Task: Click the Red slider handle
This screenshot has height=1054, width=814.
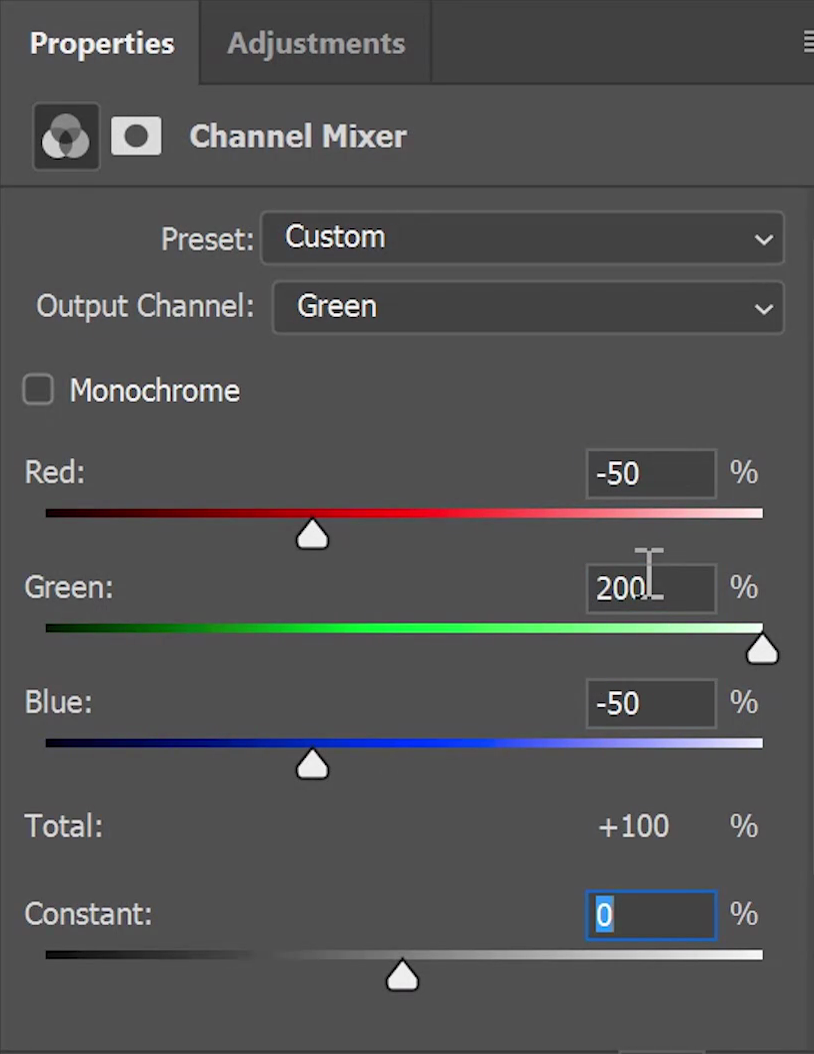Action: pos(313,534)
